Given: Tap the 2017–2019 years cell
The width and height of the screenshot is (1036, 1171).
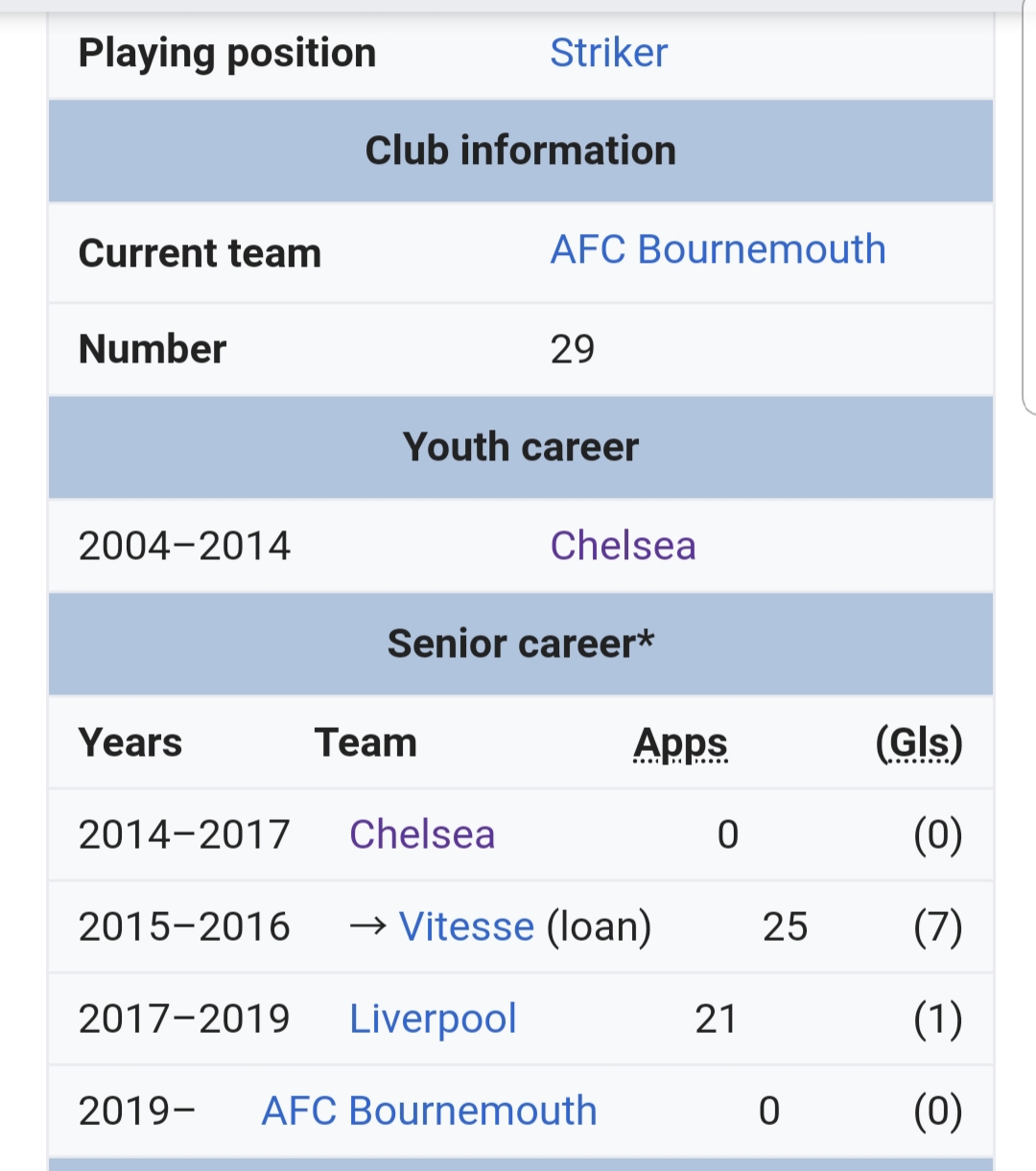Looking at the screenshot, I should [x=184, y=1019].
